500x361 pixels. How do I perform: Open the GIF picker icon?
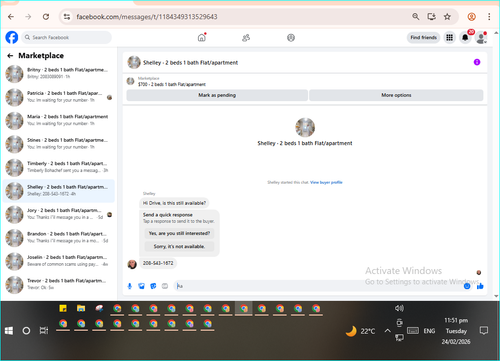coord(165,286)
